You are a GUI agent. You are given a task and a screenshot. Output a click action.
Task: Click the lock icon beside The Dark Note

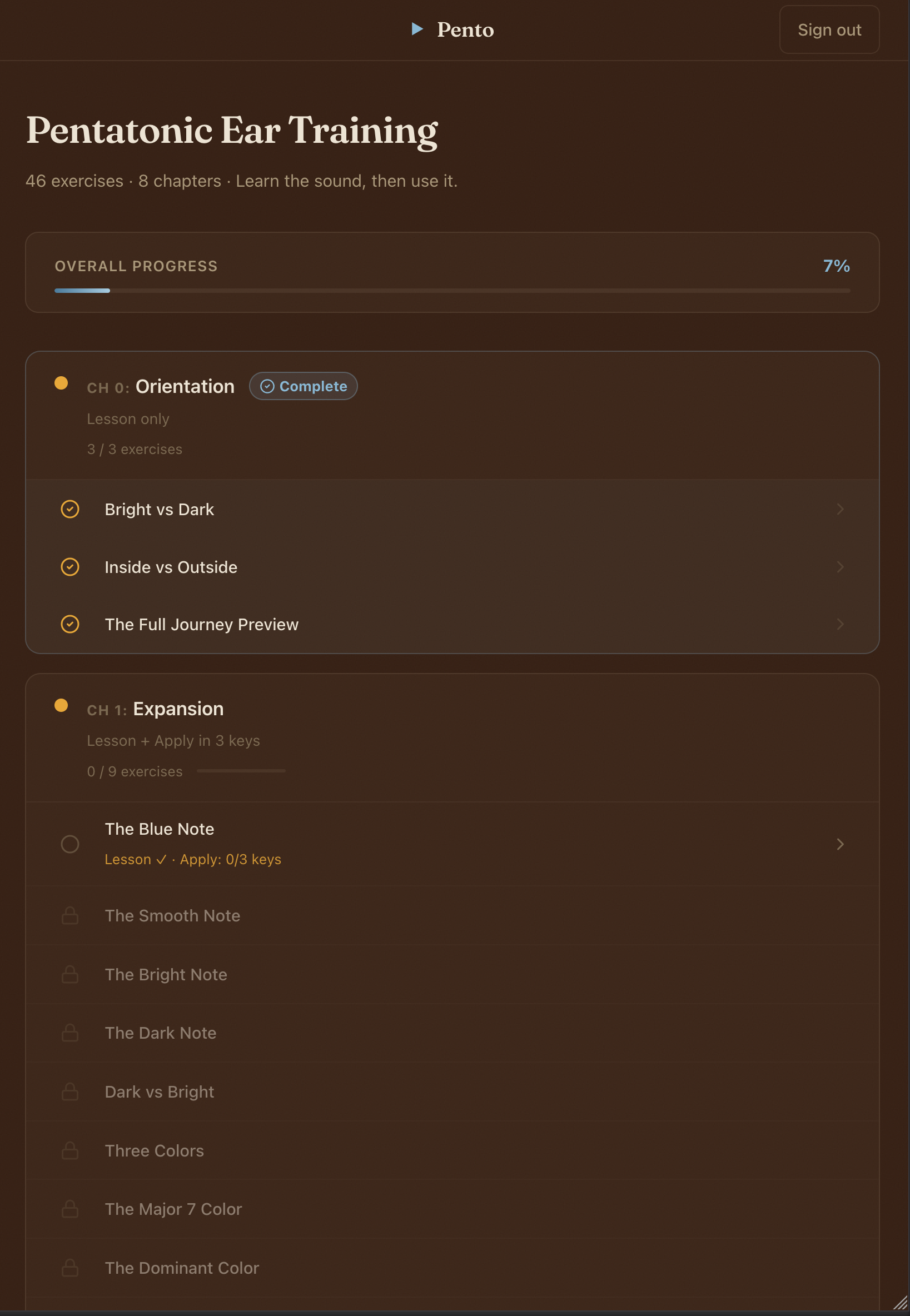[x=70, y=1033]
